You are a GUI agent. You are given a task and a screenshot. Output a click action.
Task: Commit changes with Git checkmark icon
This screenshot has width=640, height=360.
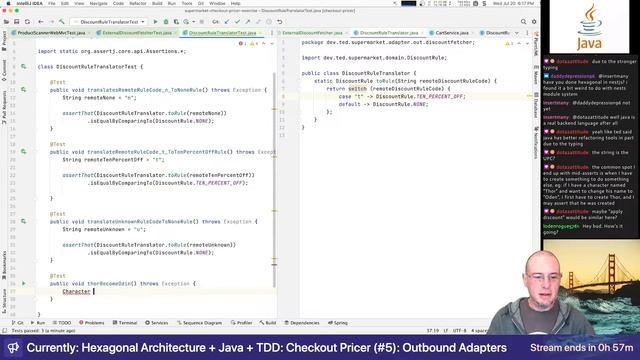237,22
